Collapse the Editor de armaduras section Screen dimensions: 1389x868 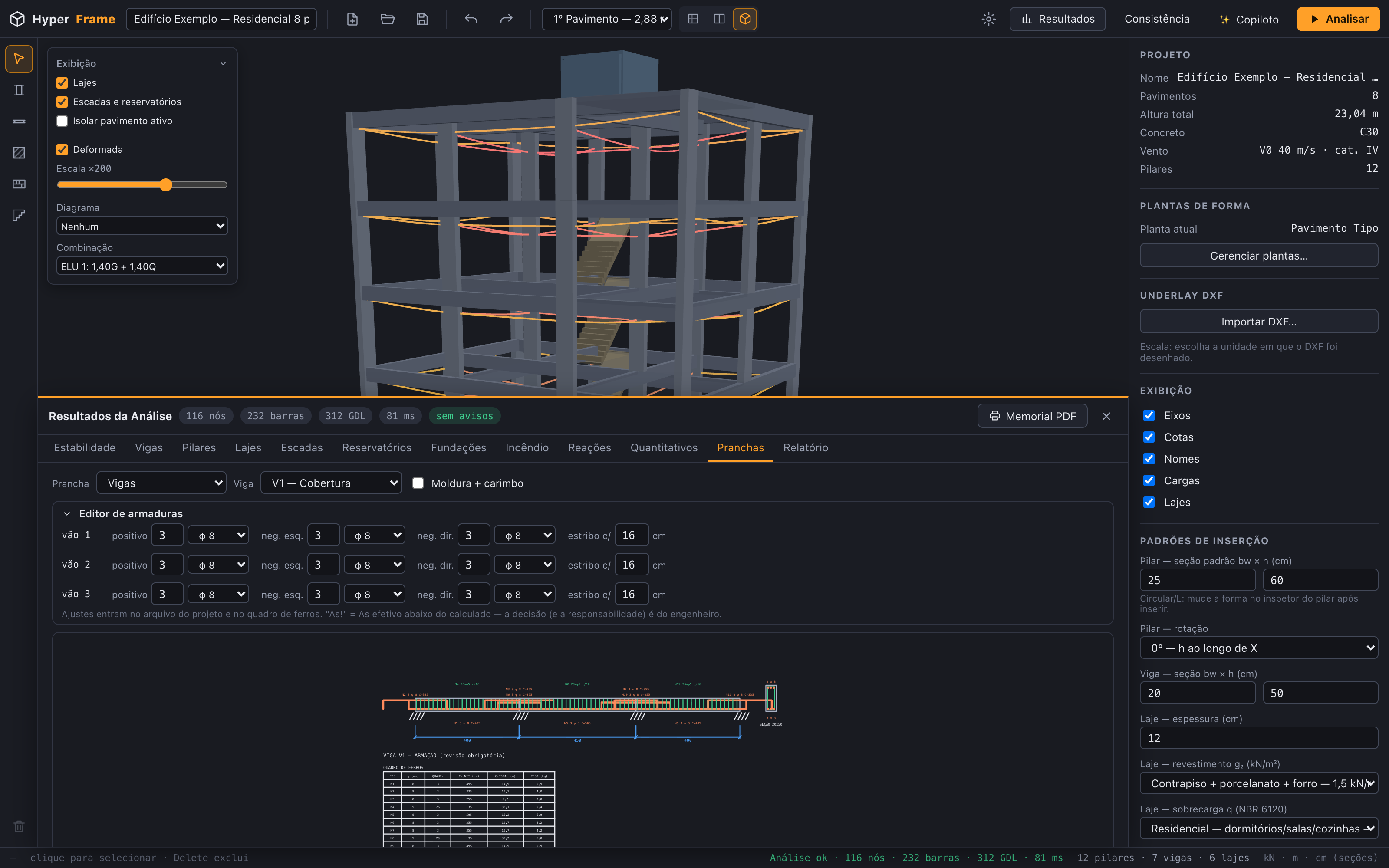tap(66, 514)
